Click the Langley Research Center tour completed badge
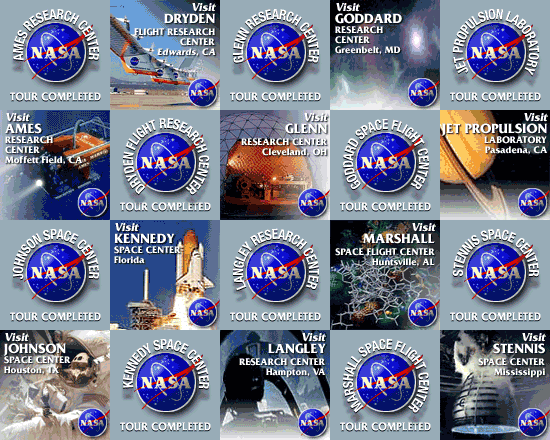550x440 pixels. tap(275, 275)
